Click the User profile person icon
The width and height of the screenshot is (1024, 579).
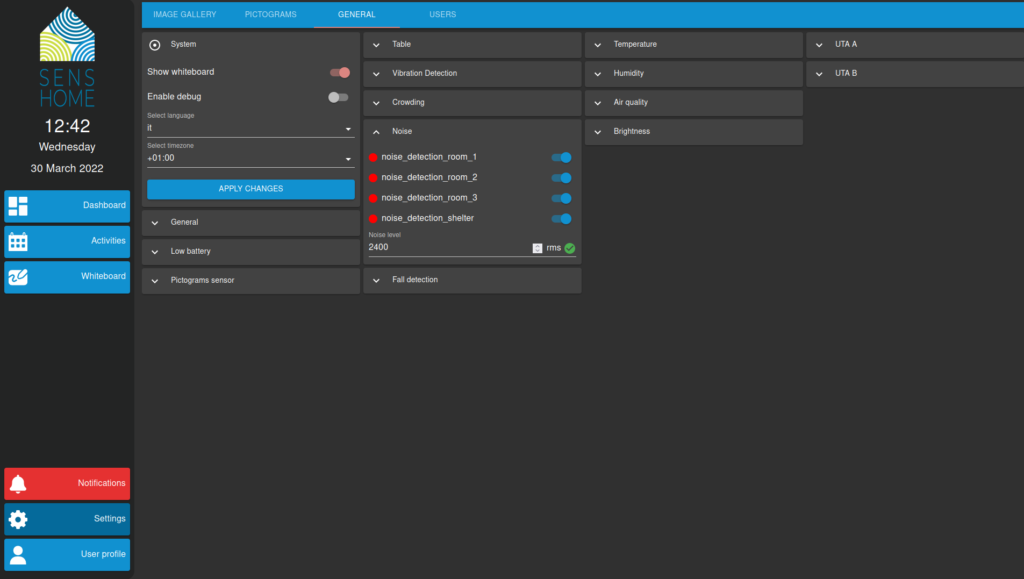(18, 554)
